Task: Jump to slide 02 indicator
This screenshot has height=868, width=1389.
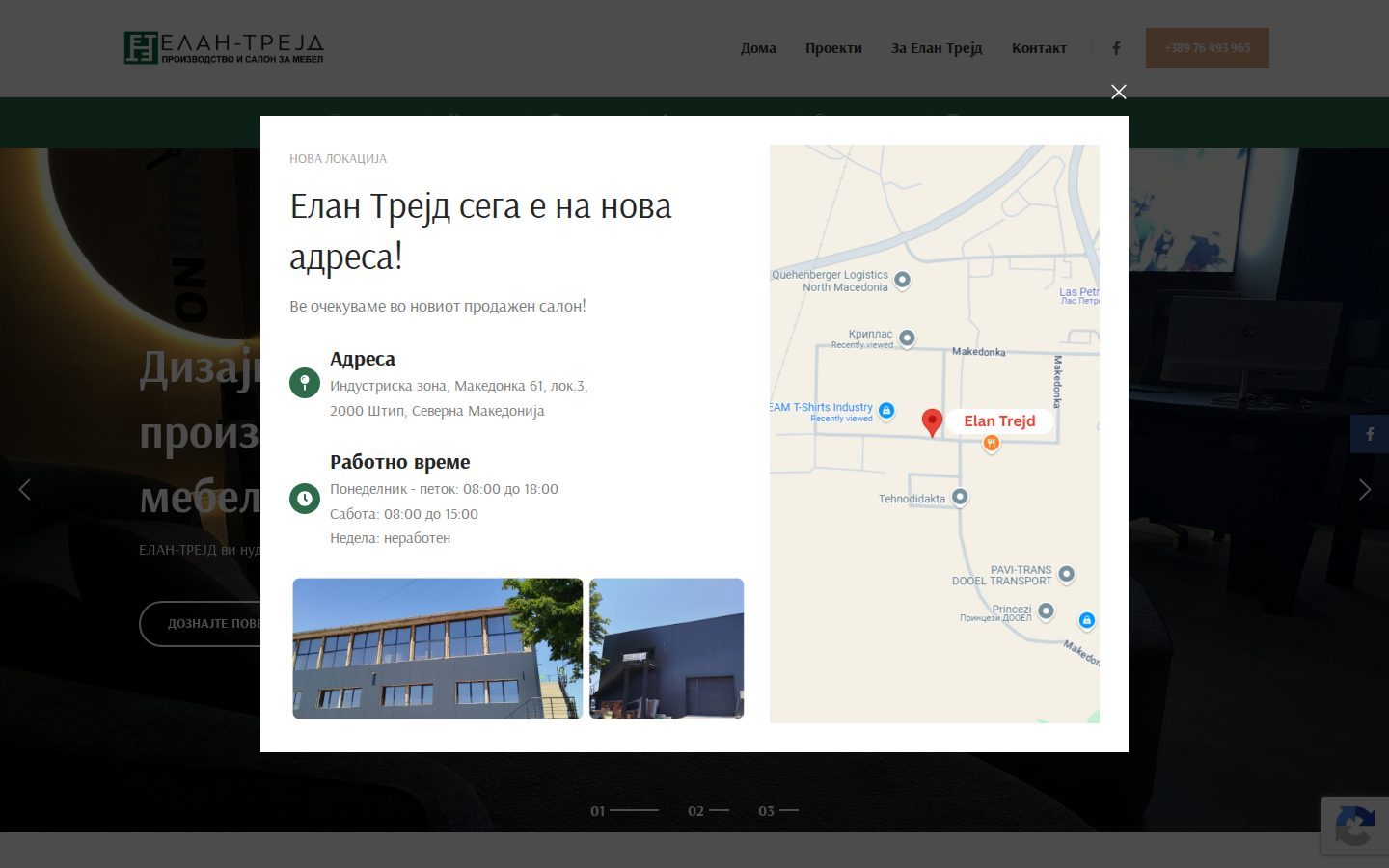Action: coord(708,811)
